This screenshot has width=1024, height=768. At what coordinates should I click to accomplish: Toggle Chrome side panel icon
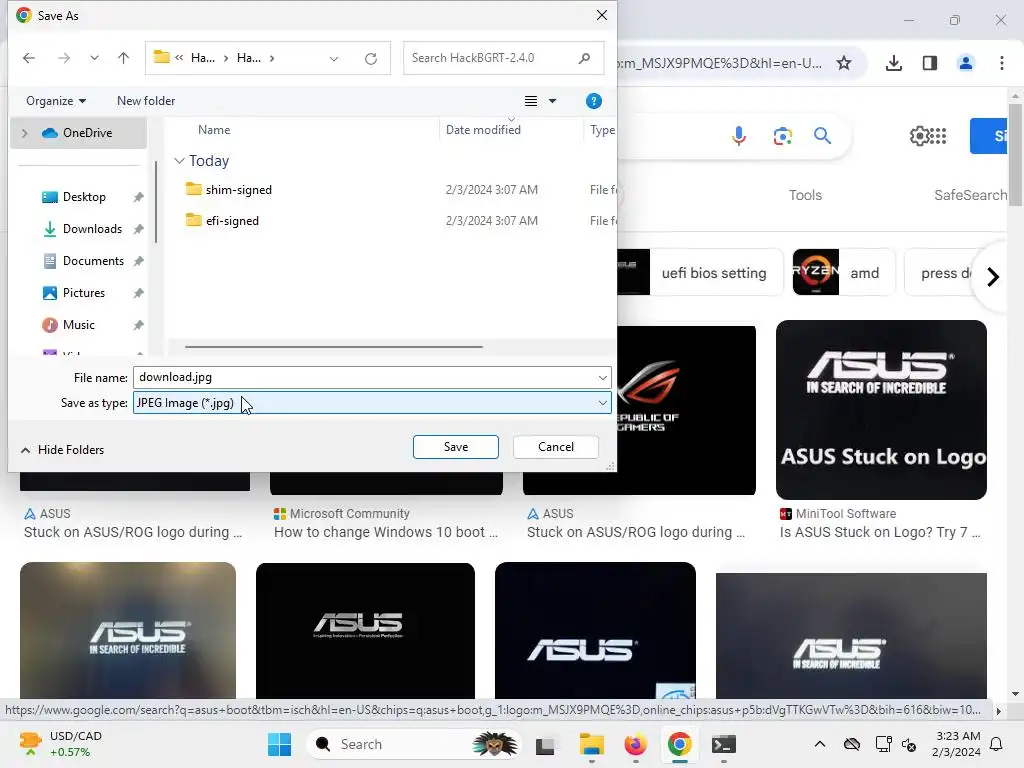point(930,63)
